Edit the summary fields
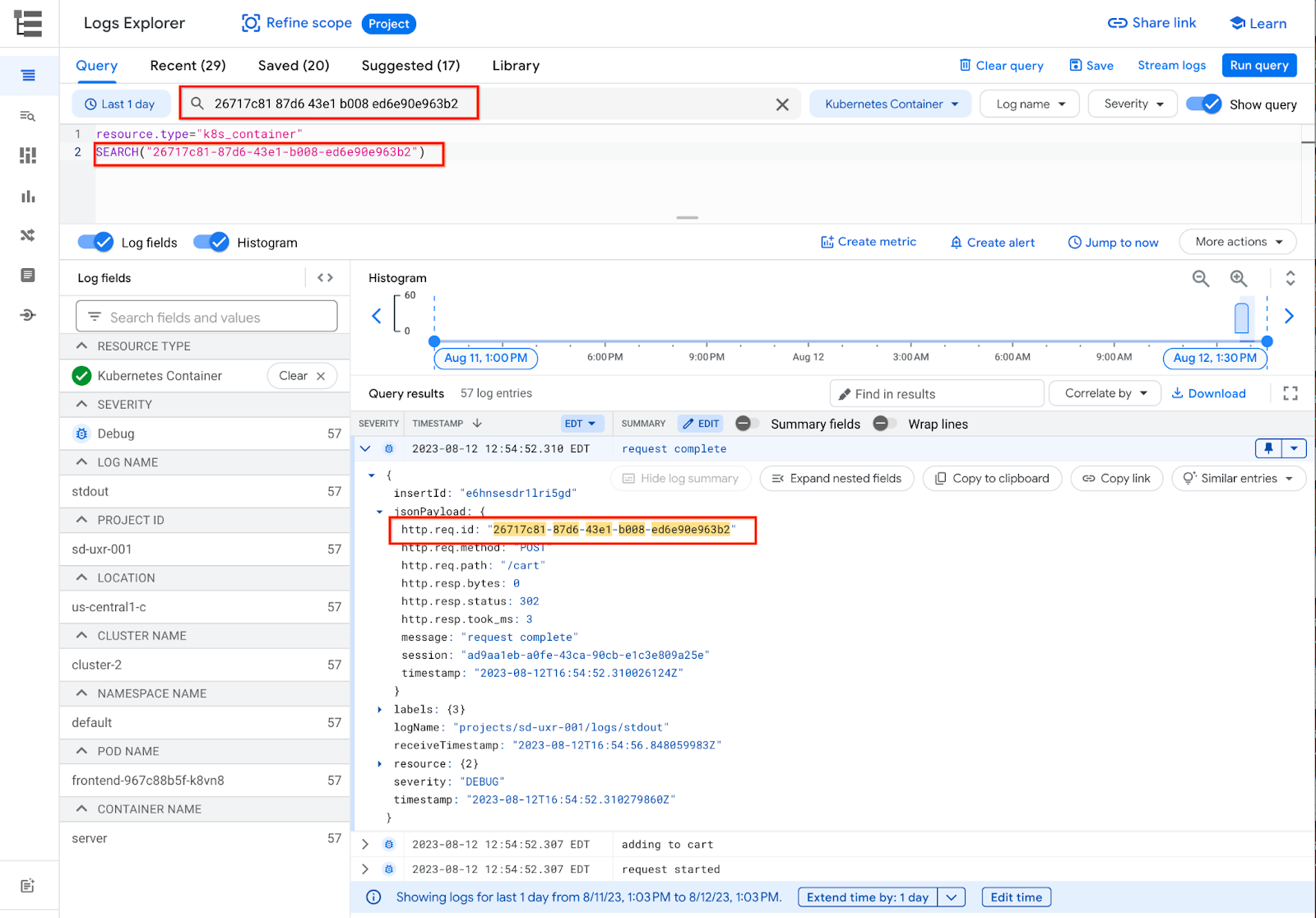 click(x=701, y=424)
